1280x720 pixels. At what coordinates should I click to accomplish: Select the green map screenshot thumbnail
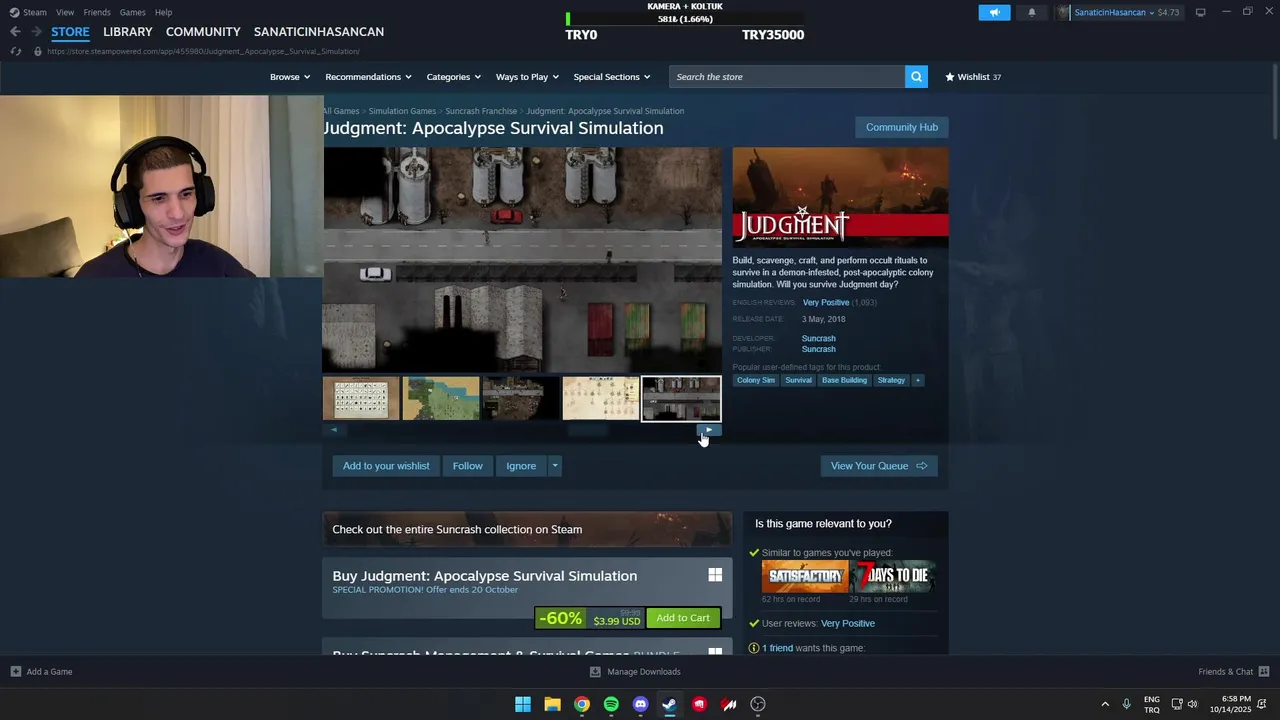coord(441,398)
